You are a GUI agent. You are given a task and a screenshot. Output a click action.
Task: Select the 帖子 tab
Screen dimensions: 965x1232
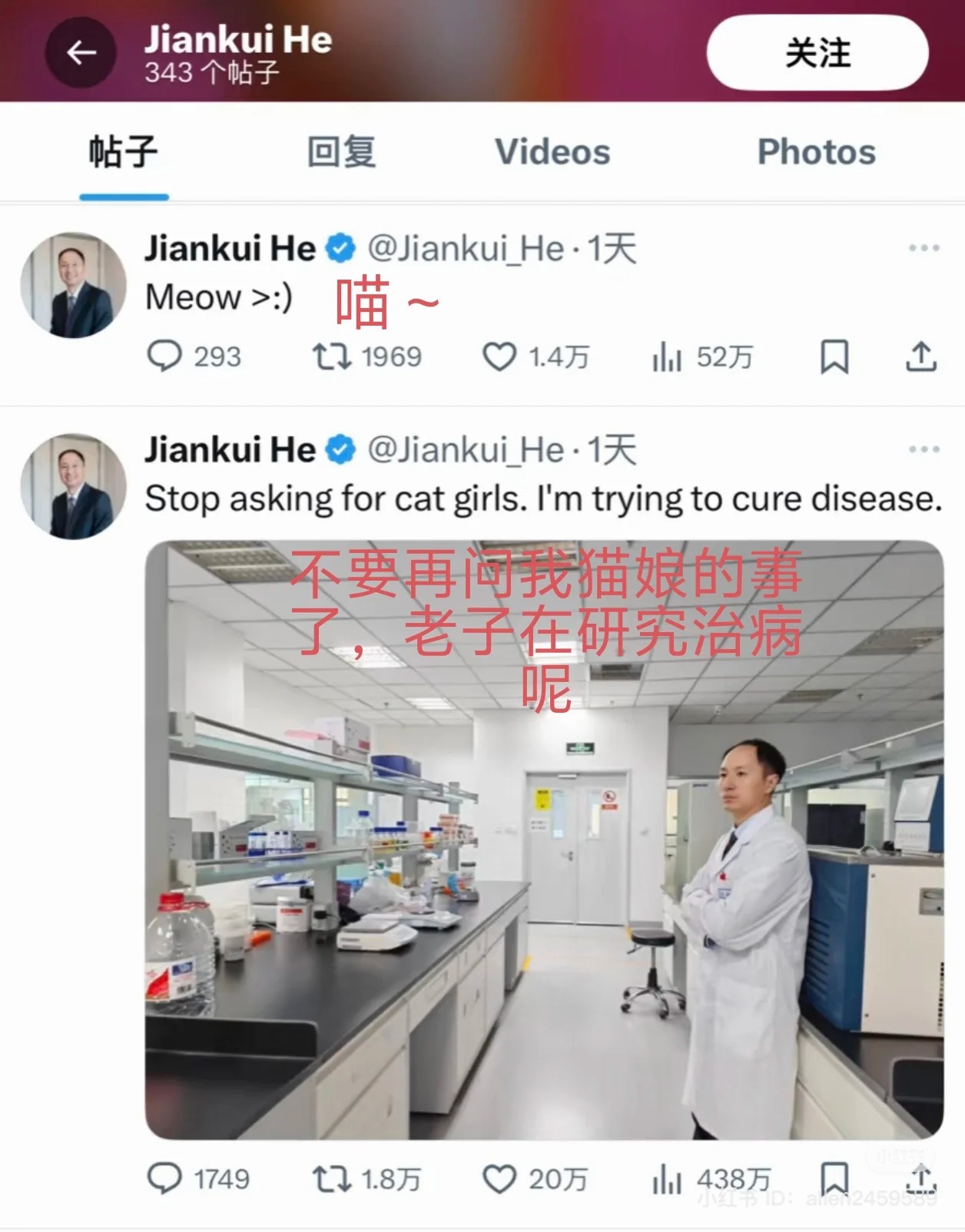tap(124, 151)
